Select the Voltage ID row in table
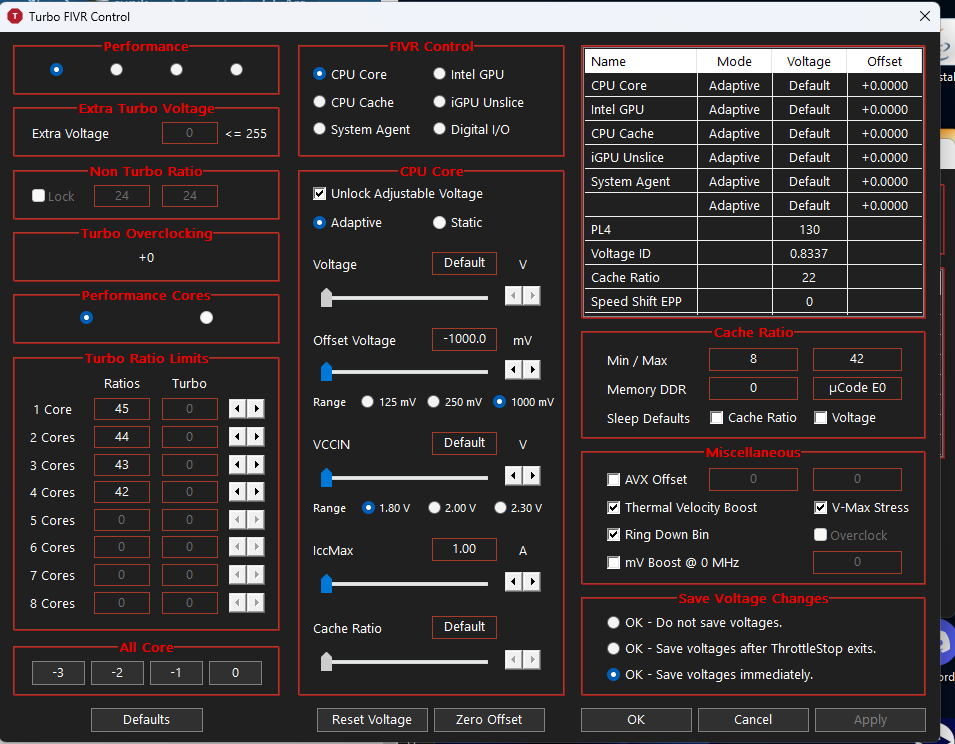Screen dimensions: 955x744 [753, 253]
